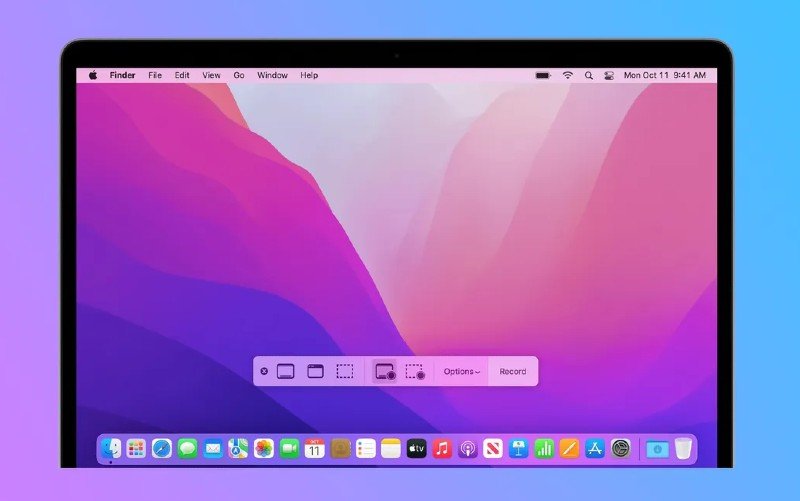The image size is (800, 501).
Task: Open the Downloads folder in Dock
Action: (658, 449)
